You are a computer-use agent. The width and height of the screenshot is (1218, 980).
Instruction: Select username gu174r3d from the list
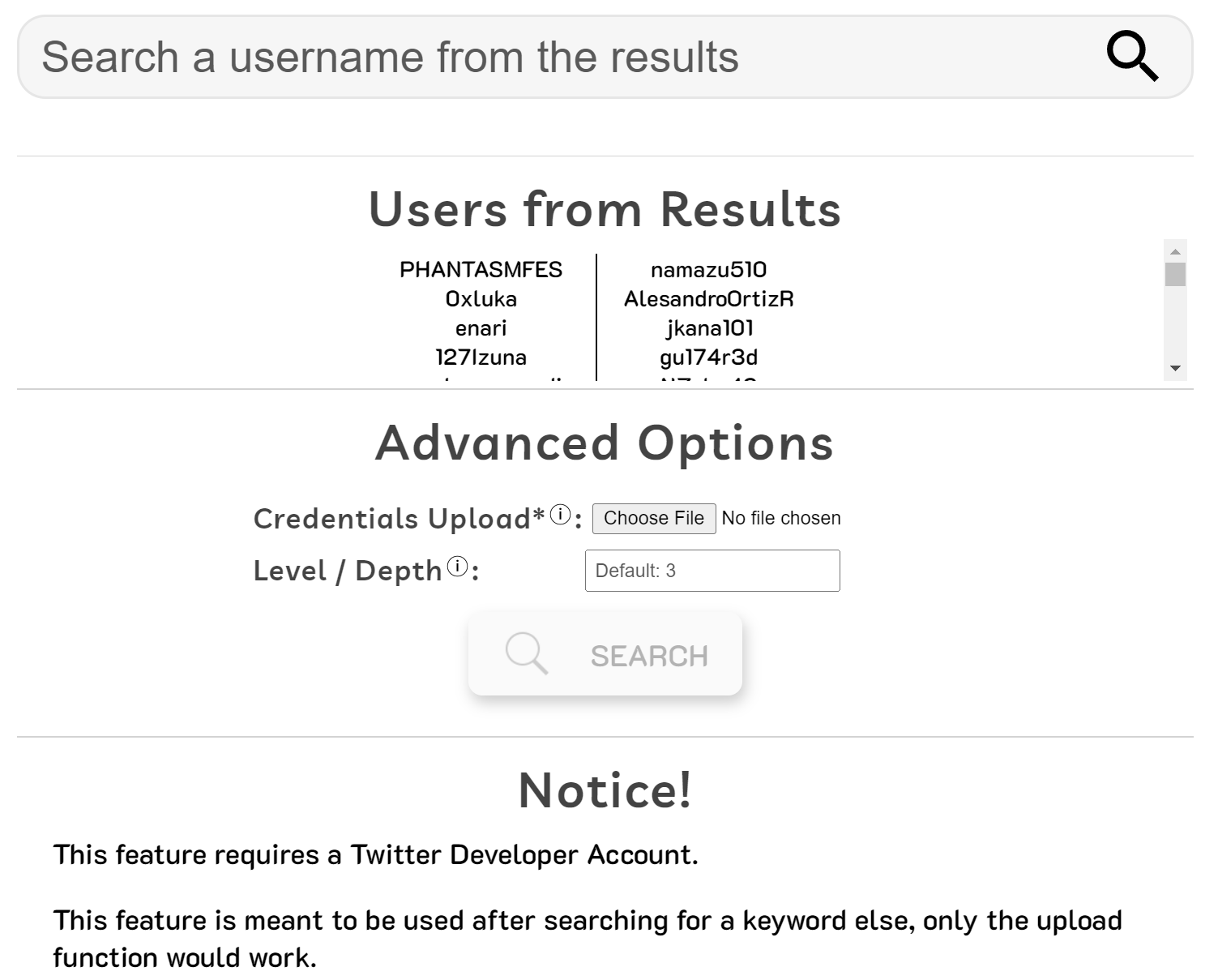pos(708,357)
